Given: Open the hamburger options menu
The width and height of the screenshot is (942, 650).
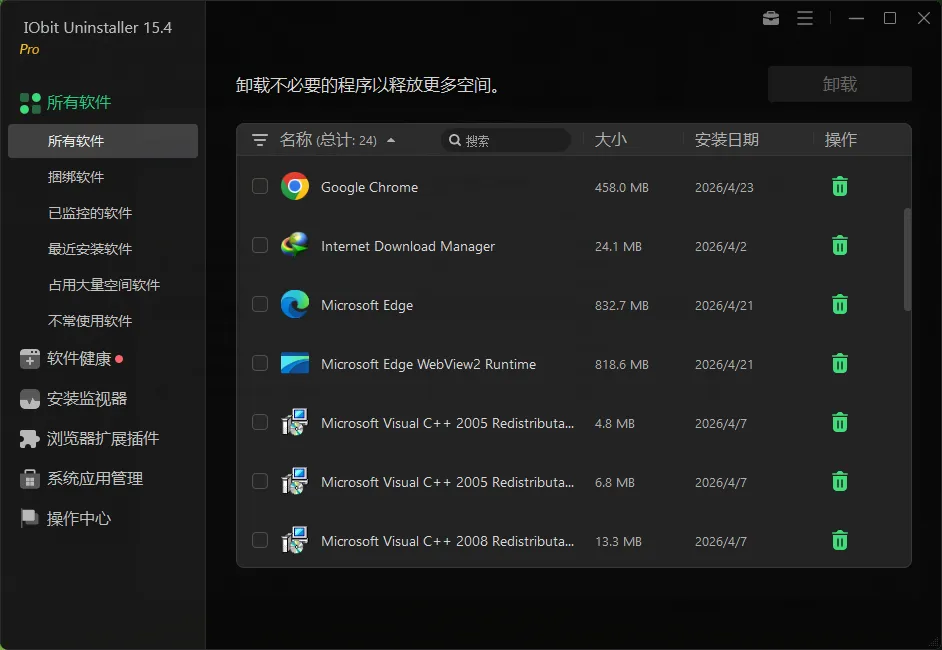Looking at the screenshot, I should tap(805, 19).
